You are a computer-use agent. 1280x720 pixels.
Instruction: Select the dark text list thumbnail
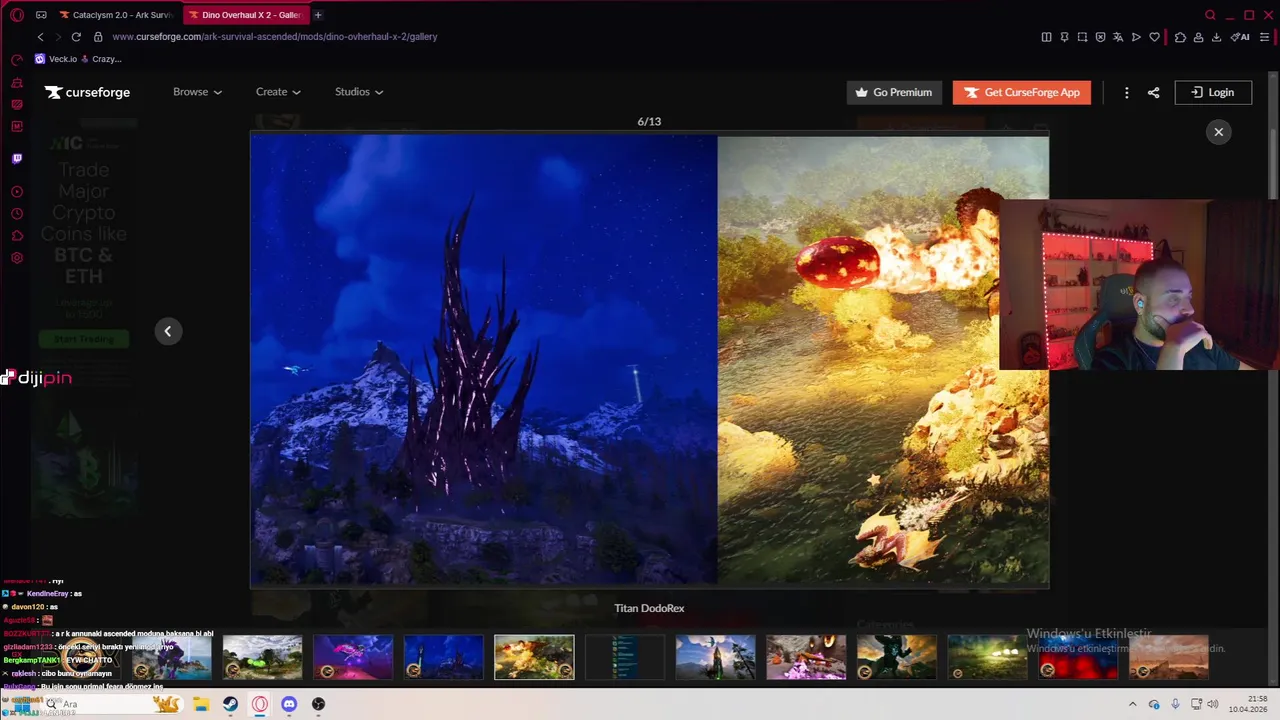pos(625,657)
